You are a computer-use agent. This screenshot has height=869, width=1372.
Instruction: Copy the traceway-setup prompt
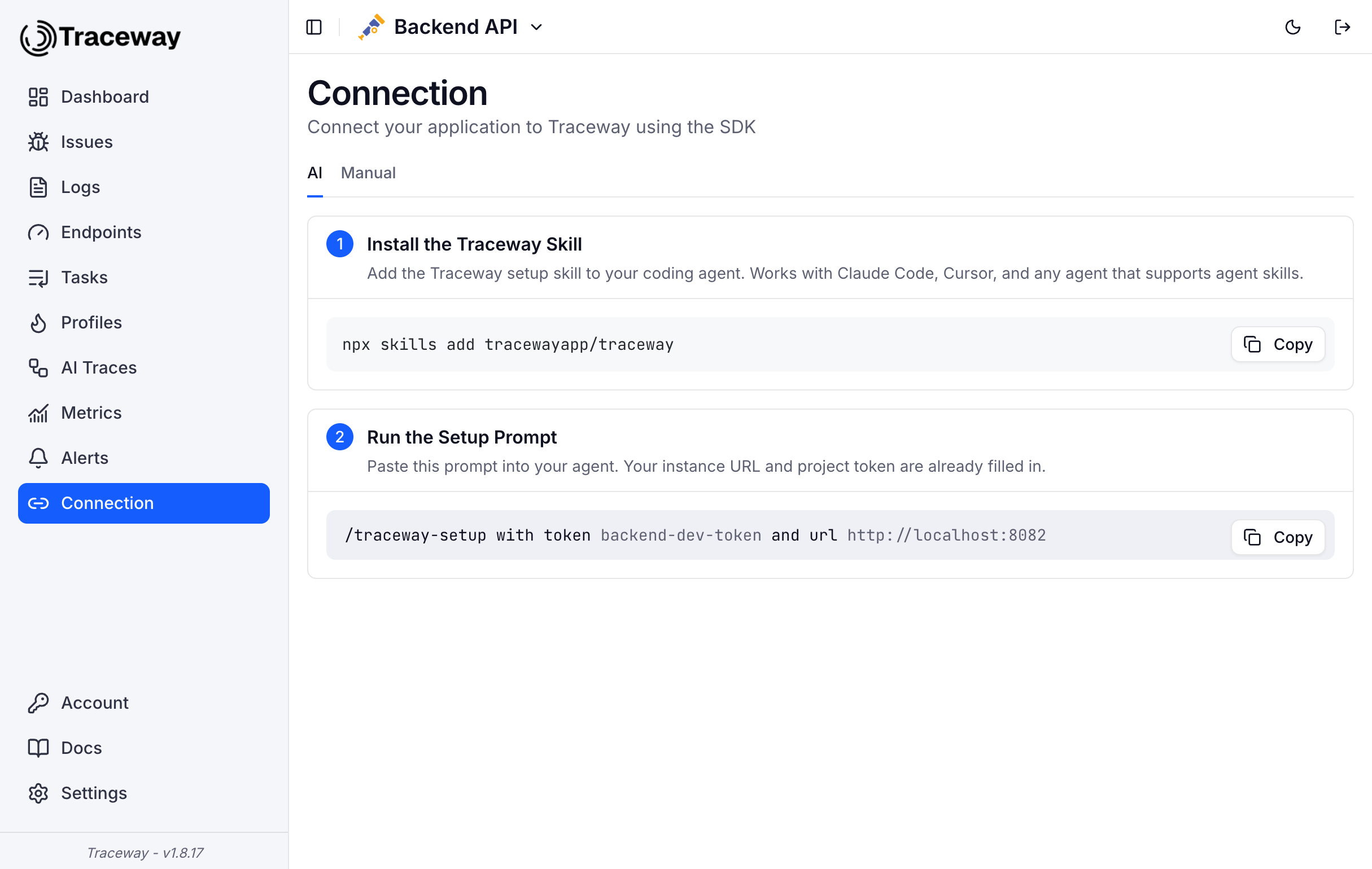click(1277, 537)
